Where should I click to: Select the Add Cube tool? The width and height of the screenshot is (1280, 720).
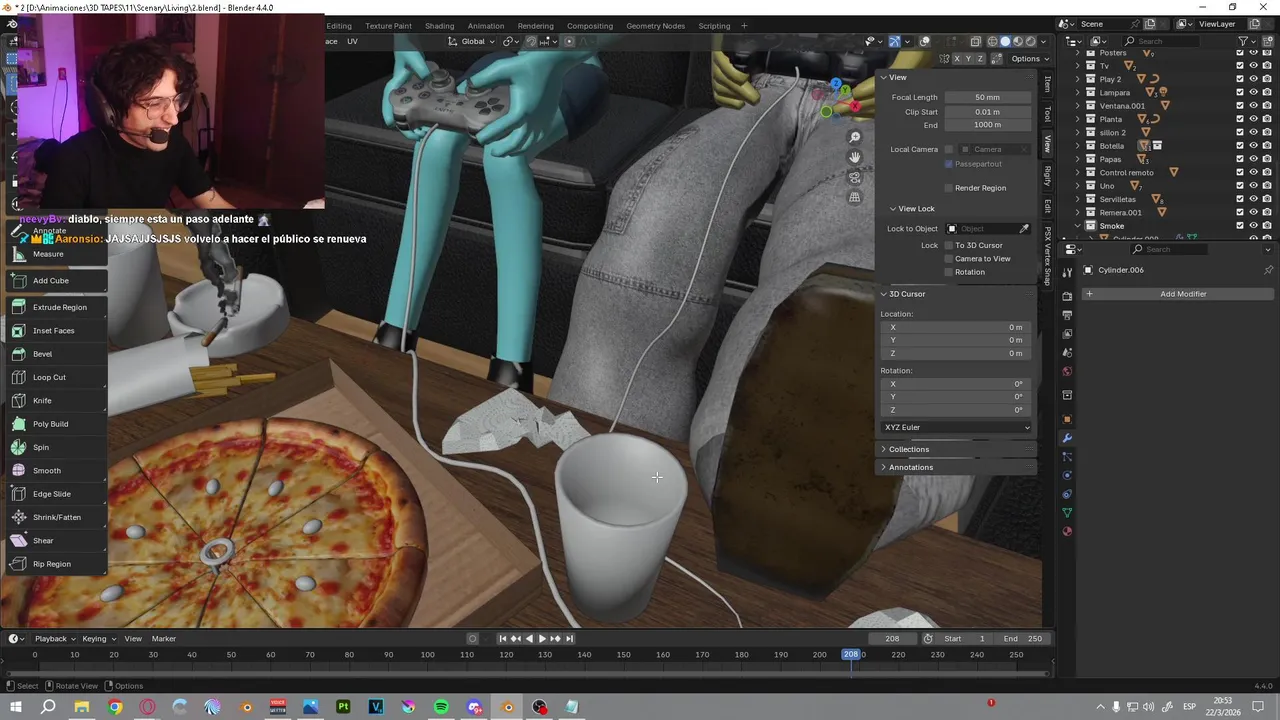[55, 281]
